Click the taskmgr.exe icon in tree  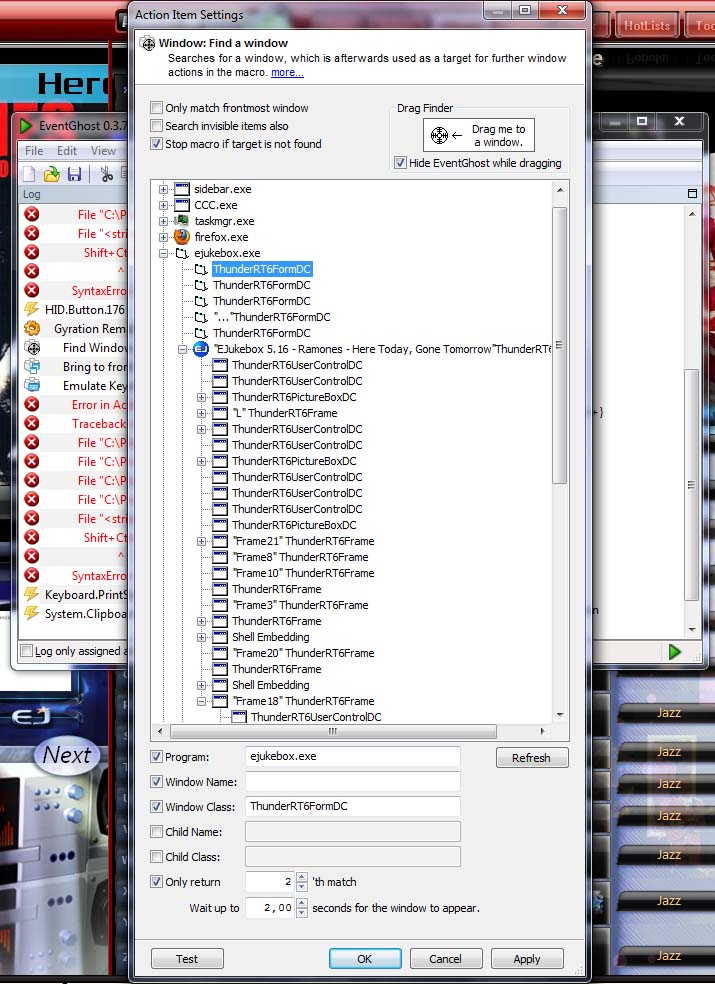click(x=182, y=221)
